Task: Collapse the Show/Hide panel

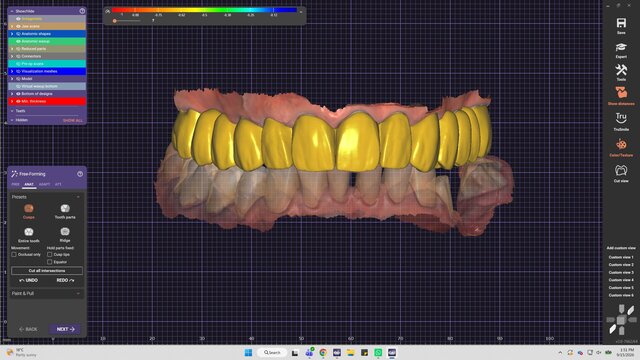Action: [12, 11]
